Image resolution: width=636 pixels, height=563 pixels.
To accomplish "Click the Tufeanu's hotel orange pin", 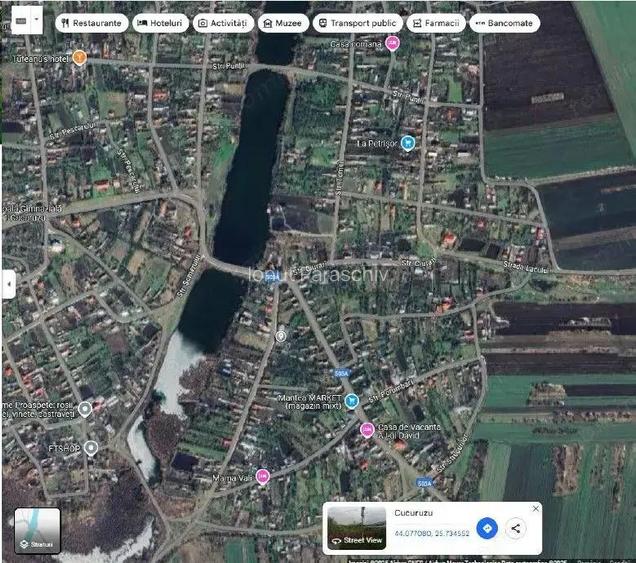I will [x=80, y=58].
